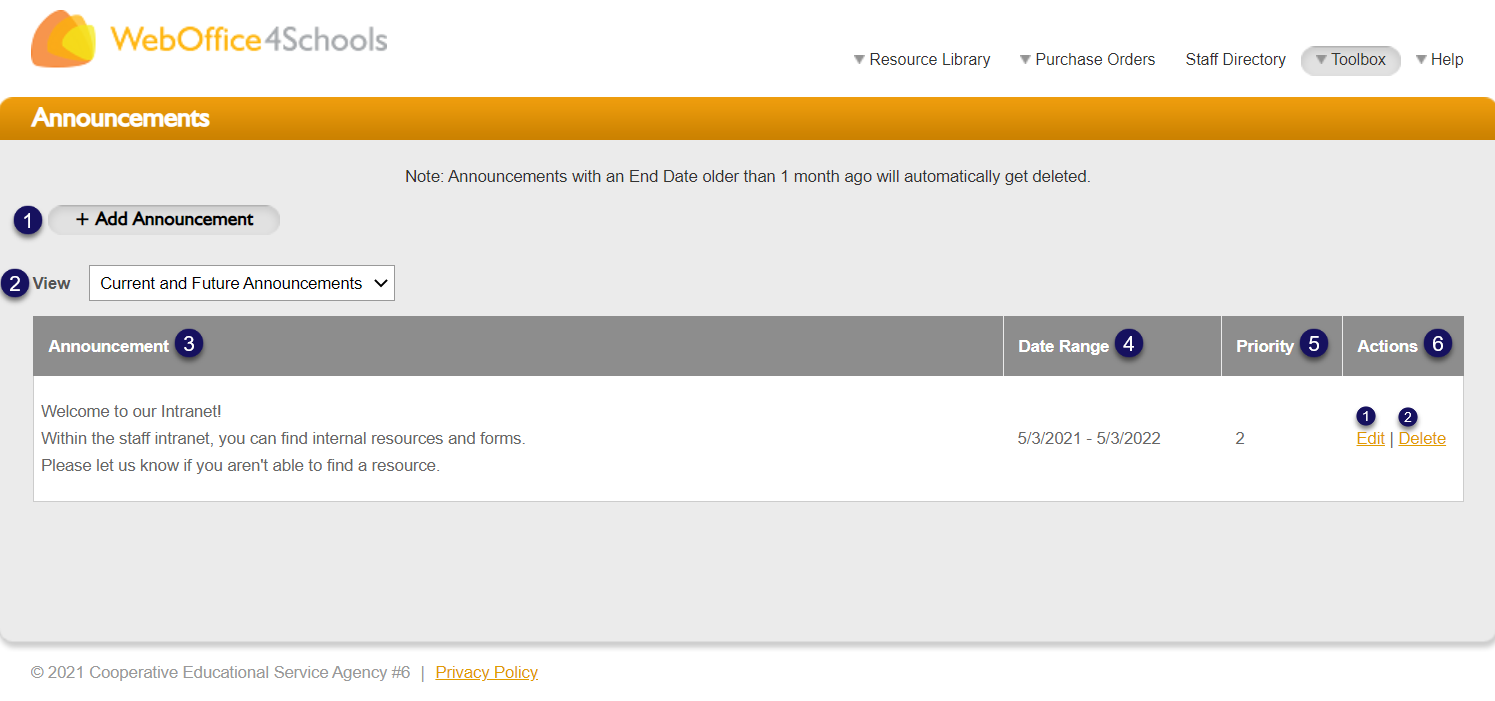Open the Current and Future Announcements dropdown
The width and height of the screenshot is (1495, 701).
pyautogui.click(x=242, y=283)
